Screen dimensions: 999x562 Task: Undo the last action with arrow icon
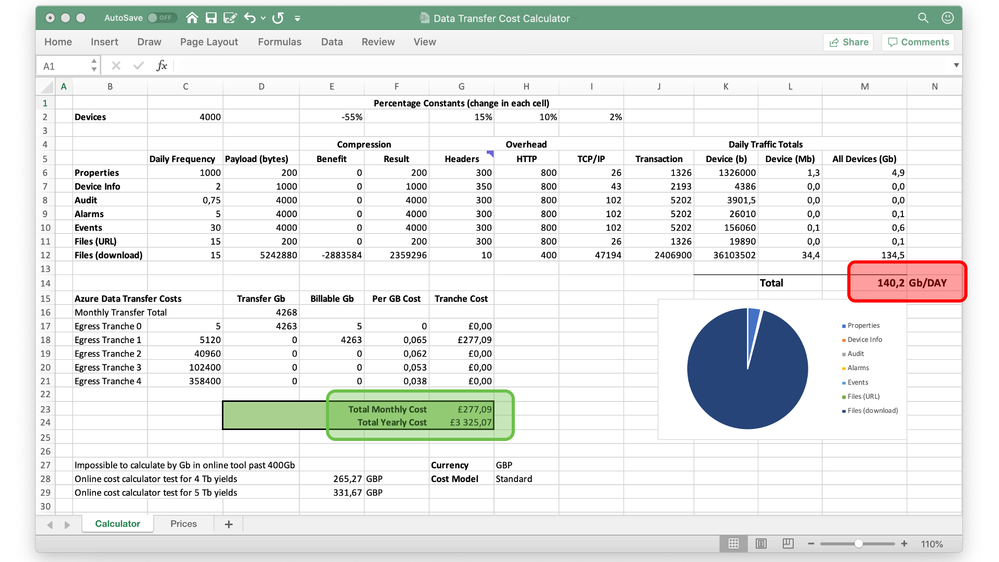point(250,18)
